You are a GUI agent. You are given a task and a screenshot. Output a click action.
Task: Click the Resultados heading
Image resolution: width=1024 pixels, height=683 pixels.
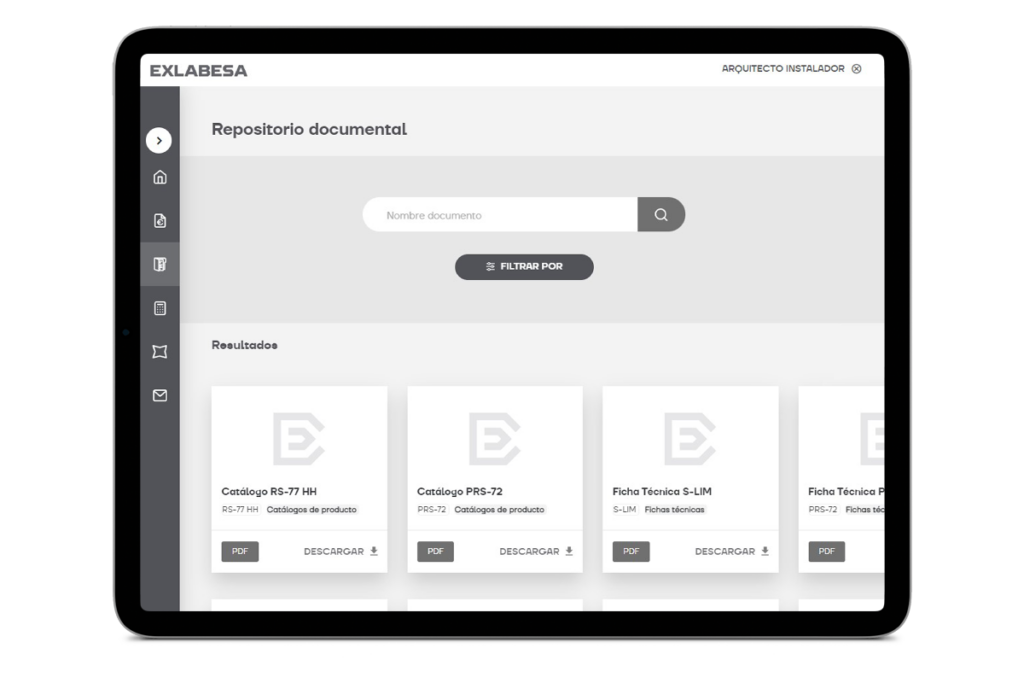pos(244,345)
